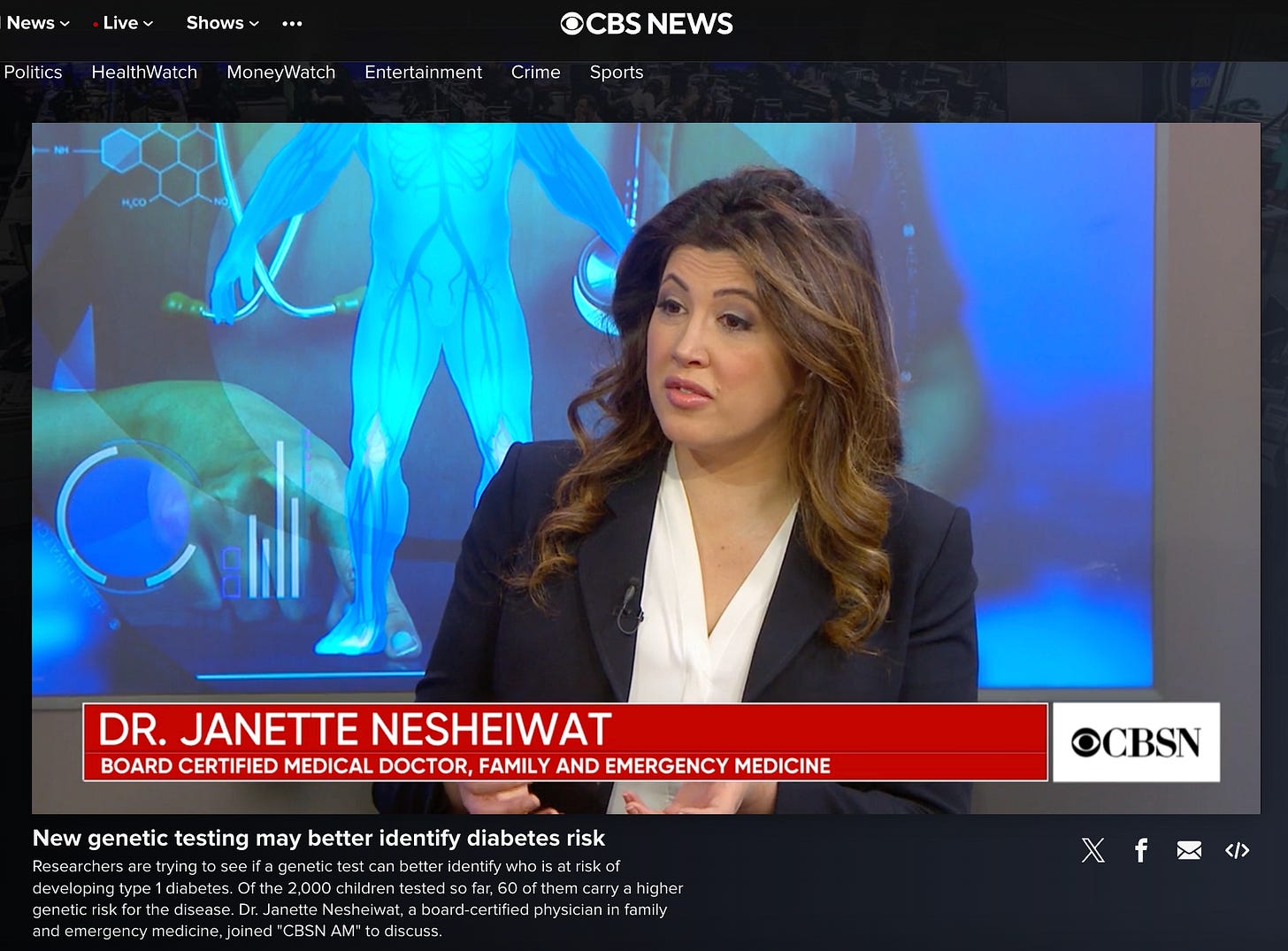Expand the Shows dropdown menu
Image resolution: width=1288 pixels, height=951 pixels.
[x=222, y=23]
